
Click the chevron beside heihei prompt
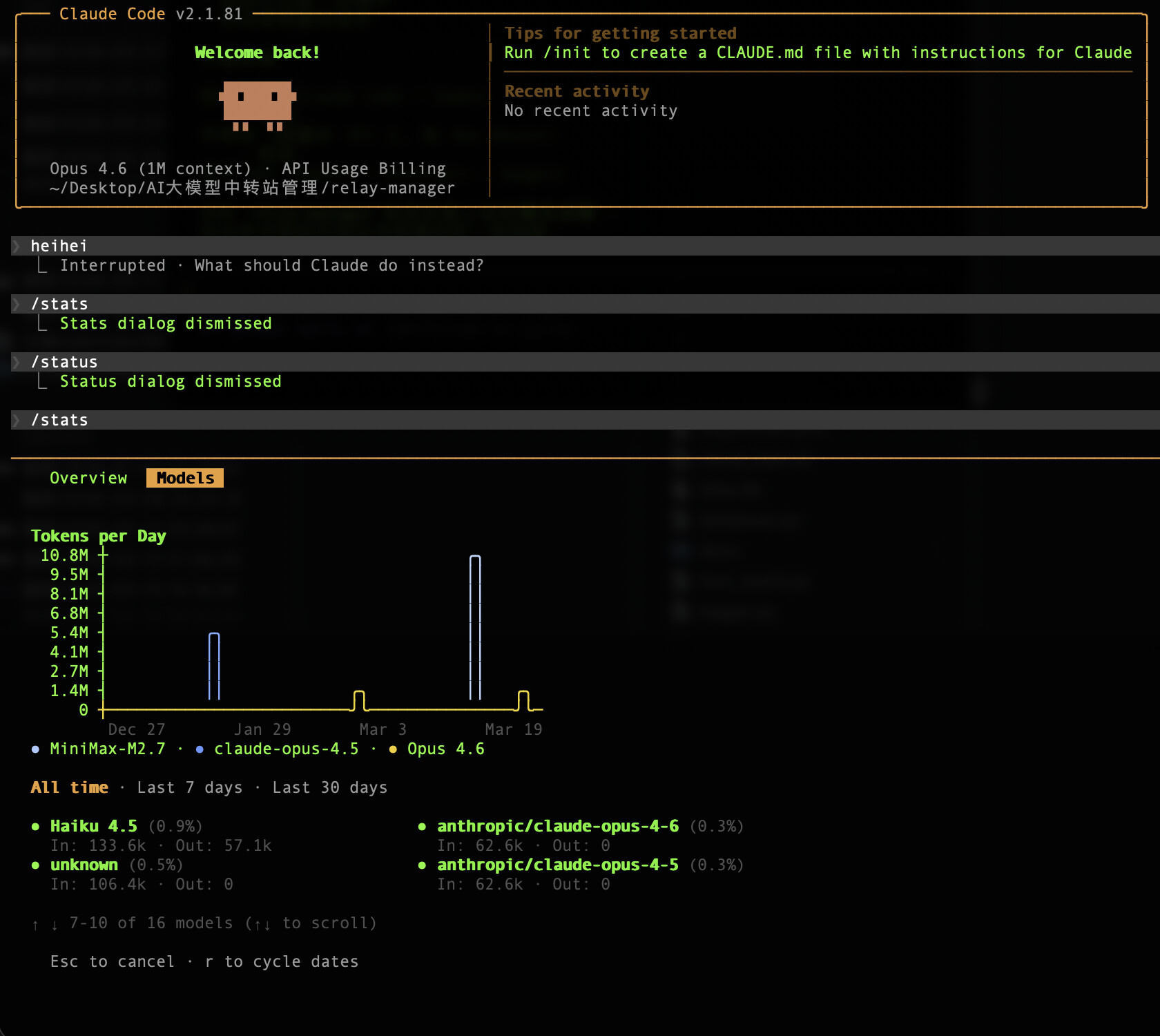click(16, 246)
